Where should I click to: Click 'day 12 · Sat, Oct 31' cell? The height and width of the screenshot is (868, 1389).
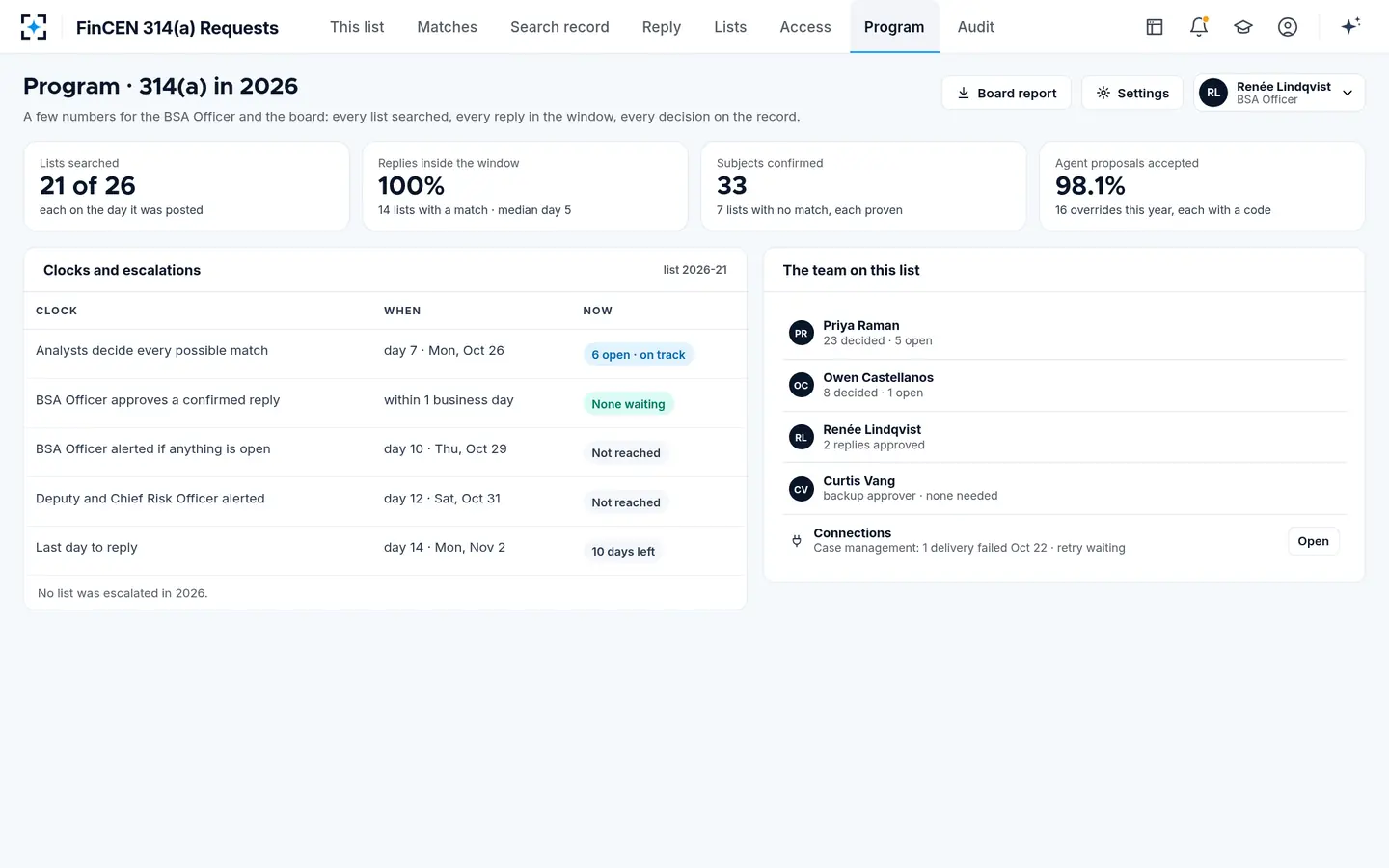tap(442, 498)
